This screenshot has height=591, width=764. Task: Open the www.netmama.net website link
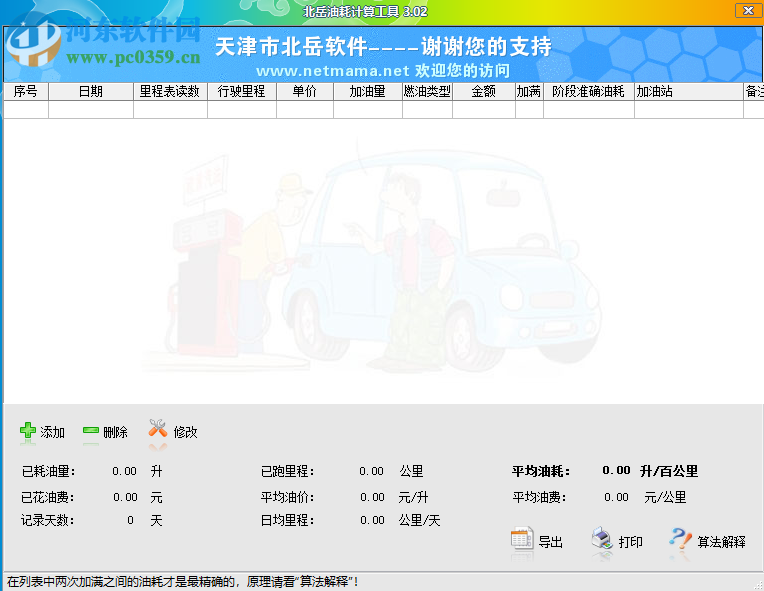coord(333,71)
